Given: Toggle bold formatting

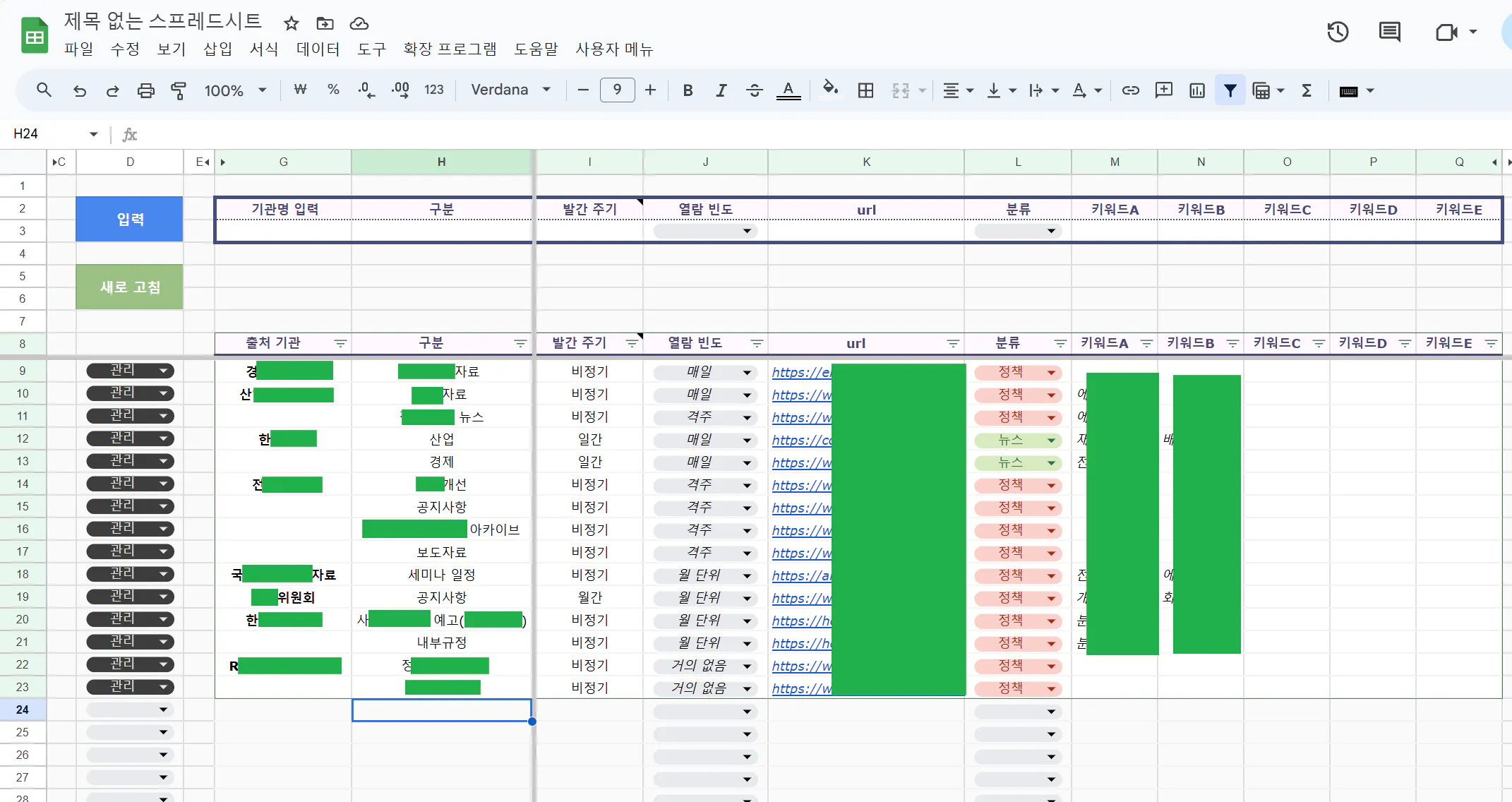Looking at the screenshot, I should point(688,90).
